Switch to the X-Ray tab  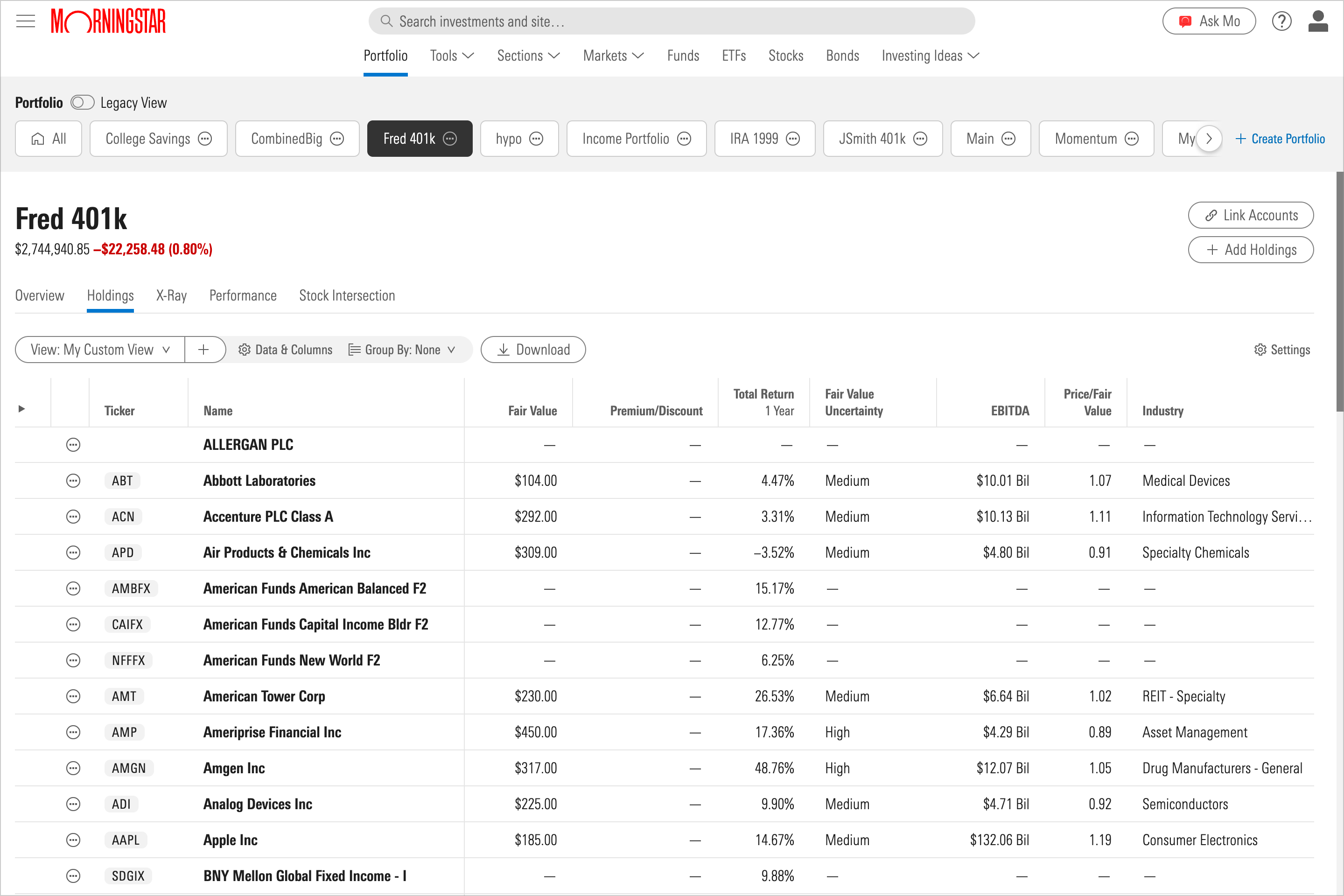coord(171,296)
